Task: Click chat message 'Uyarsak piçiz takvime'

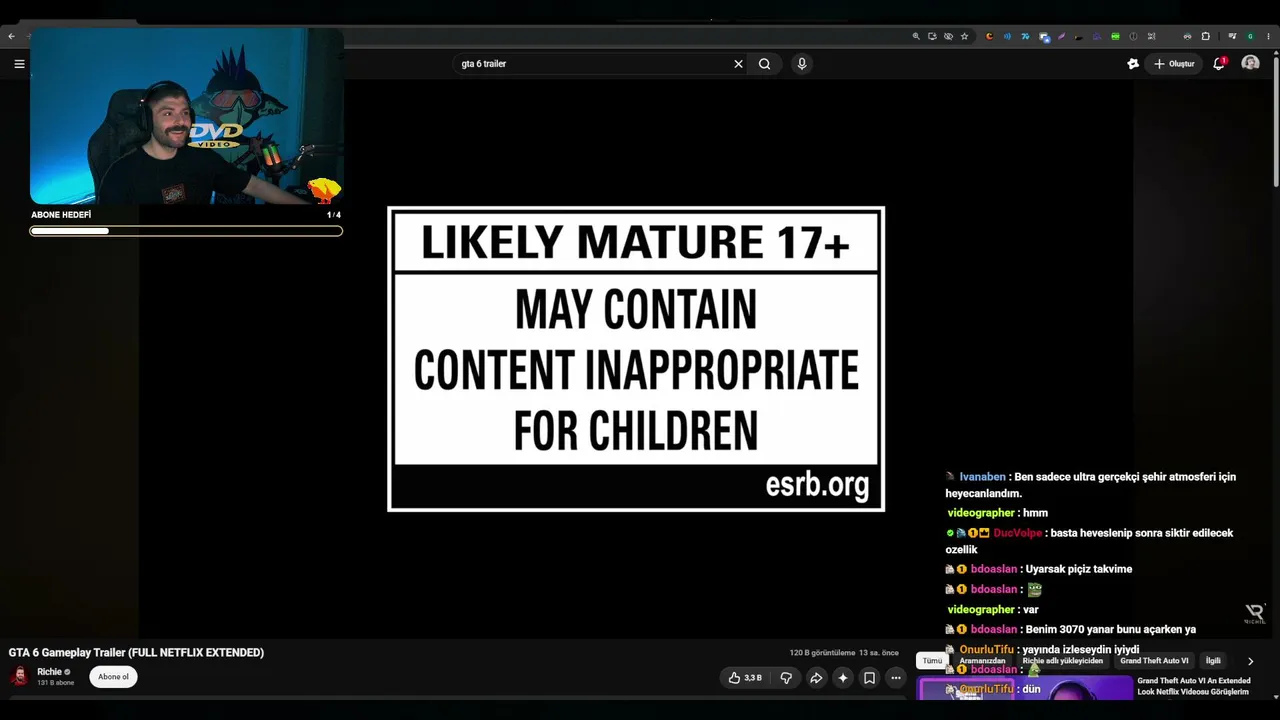Action: coord(1078,569)
